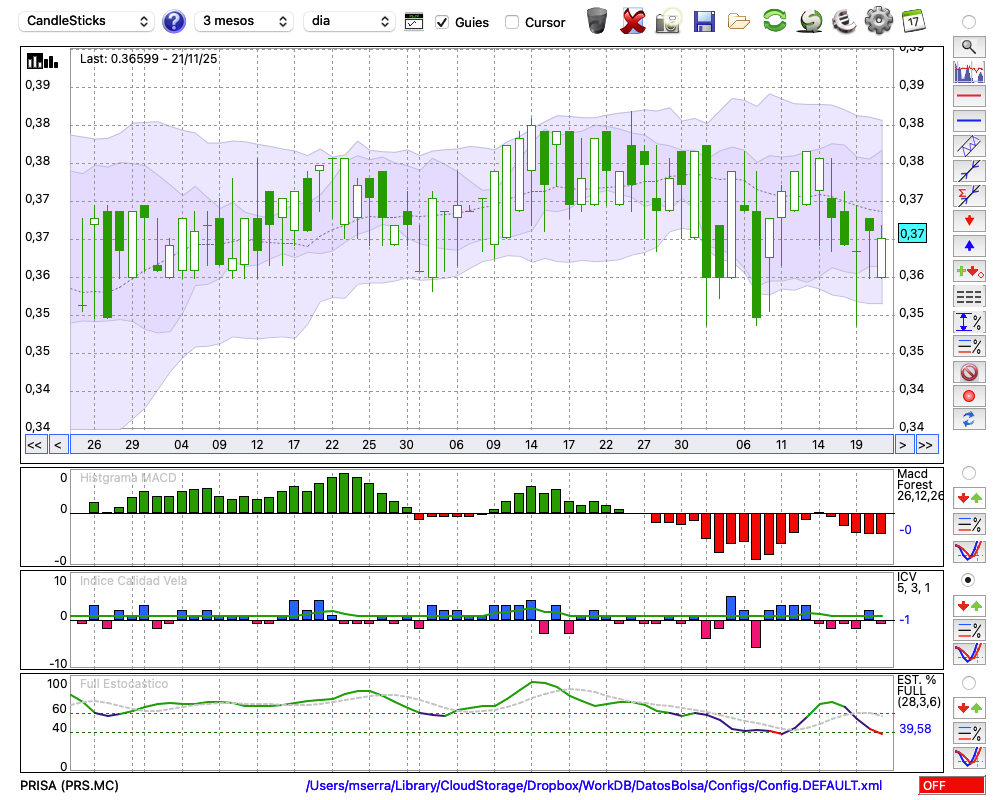Open the calendar icon showing 17
The height and width of the screenshot is (800, 1000).
(912, 21)
